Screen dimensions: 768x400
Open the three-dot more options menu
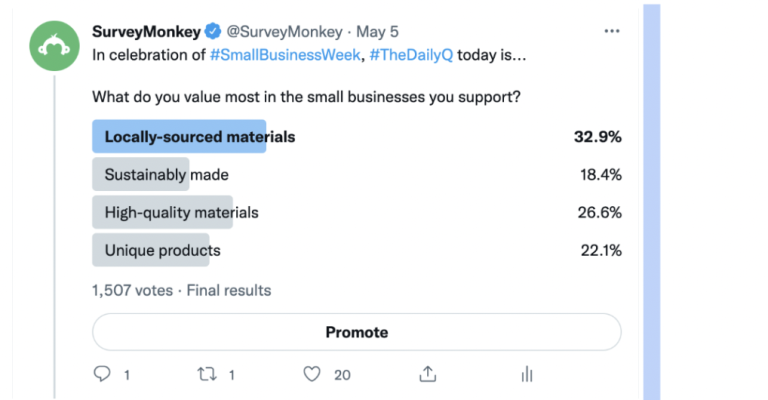612,31
